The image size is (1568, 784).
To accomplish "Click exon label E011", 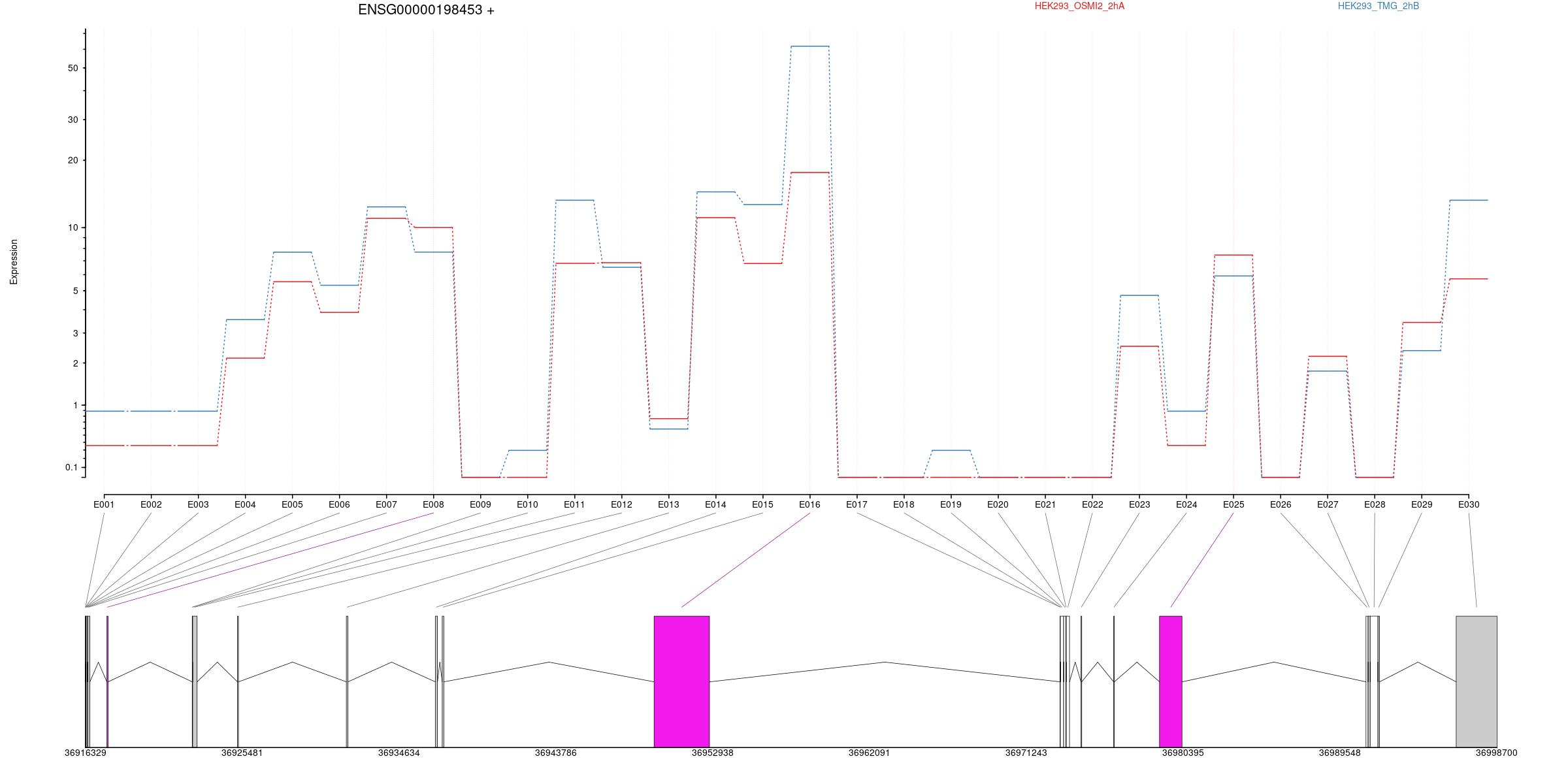I will coord(574,504).
